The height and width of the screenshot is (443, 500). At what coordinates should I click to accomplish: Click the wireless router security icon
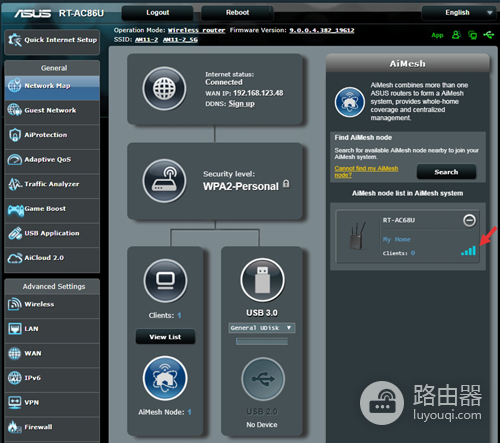click(x=164, y=181)
